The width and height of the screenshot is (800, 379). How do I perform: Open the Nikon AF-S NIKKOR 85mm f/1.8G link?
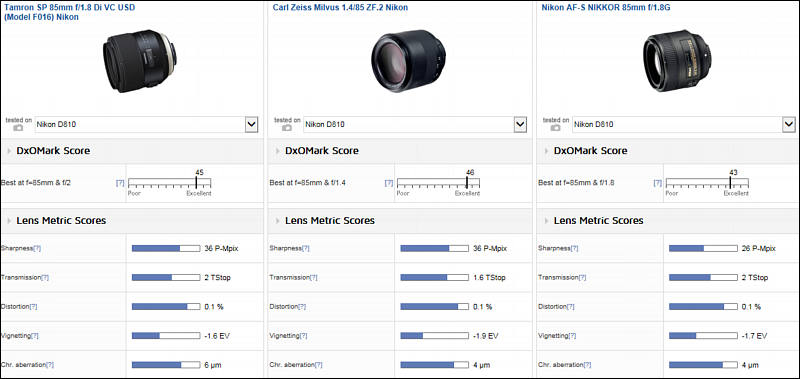[x=606, y=8]
